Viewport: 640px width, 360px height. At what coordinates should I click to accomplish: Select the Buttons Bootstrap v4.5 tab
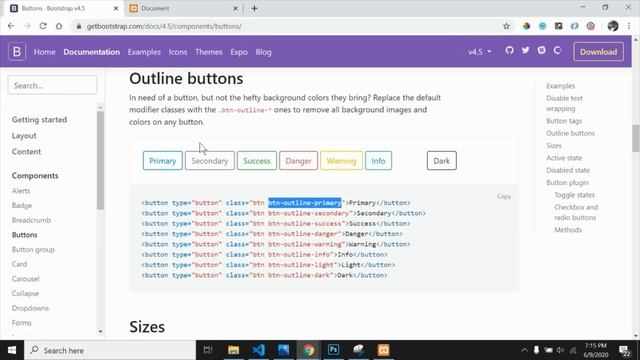[x=64, y=8]
